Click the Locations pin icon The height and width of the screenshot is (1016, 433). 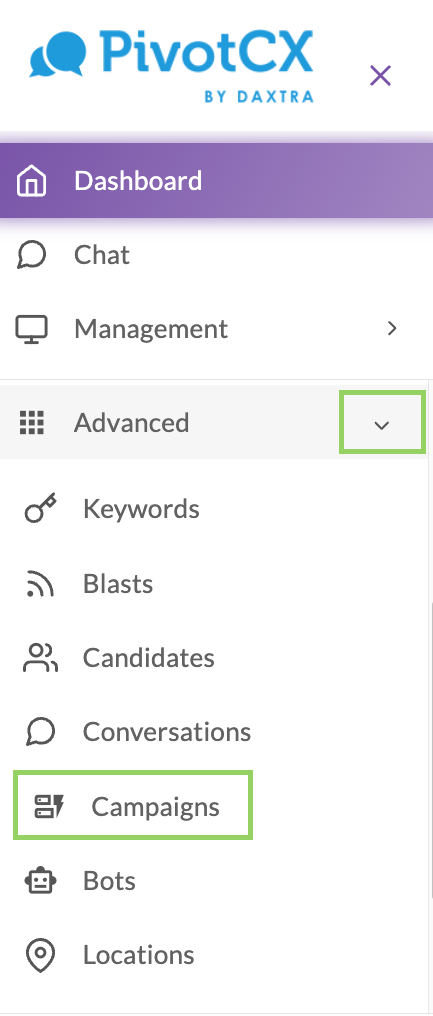pyautogui.click(x=40, y=956)
